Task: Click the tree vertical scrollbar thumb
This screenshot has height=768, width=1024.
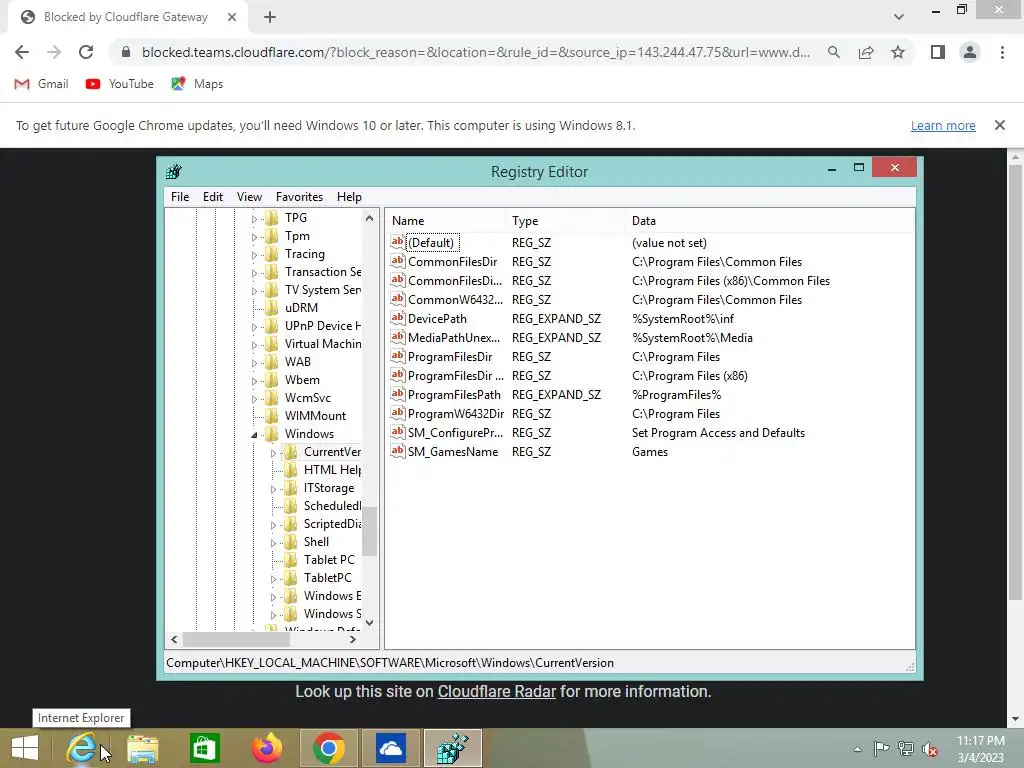Action: click(370, 532)
